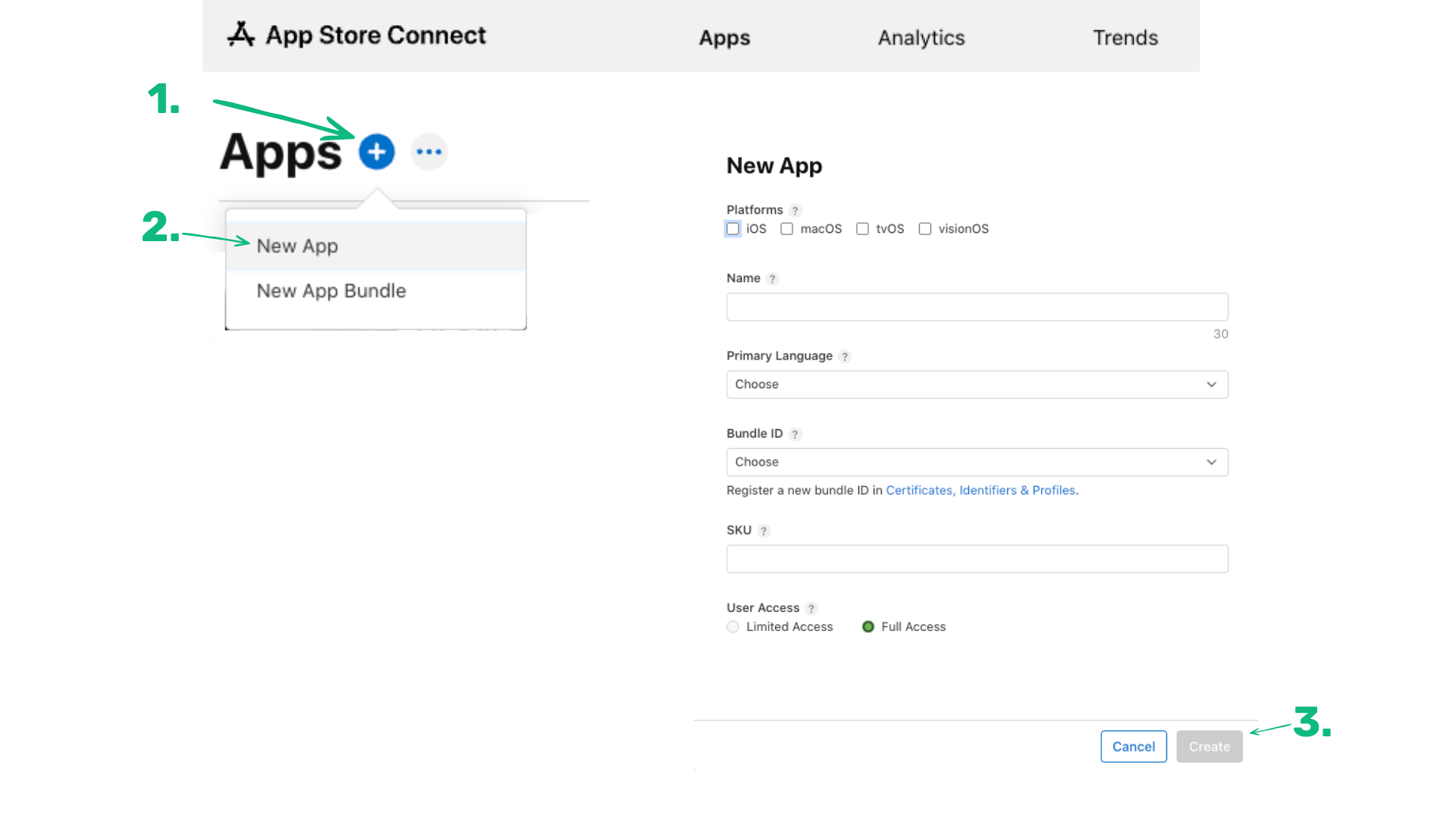This screenshot has height=819, width=1456.
Task: Check the visionOS checkbox
Action: click(925, 228)
